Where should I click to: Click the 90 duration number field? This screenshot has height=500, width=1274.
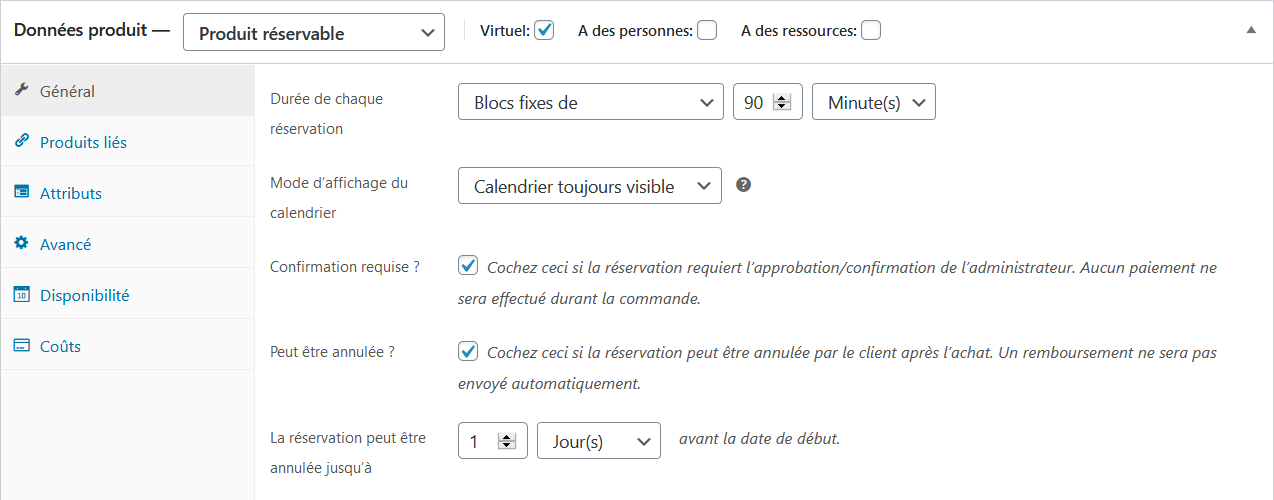tap(755, 102)
